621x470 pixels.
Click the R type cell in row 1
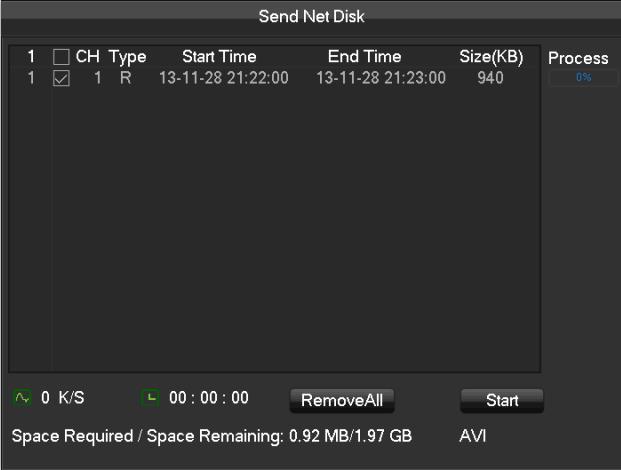coord(126,78)
